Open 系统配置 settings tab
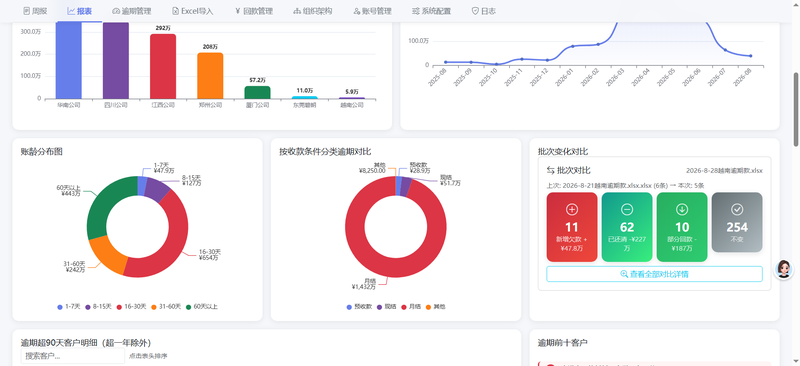The image size is (800, 366). 431,11
